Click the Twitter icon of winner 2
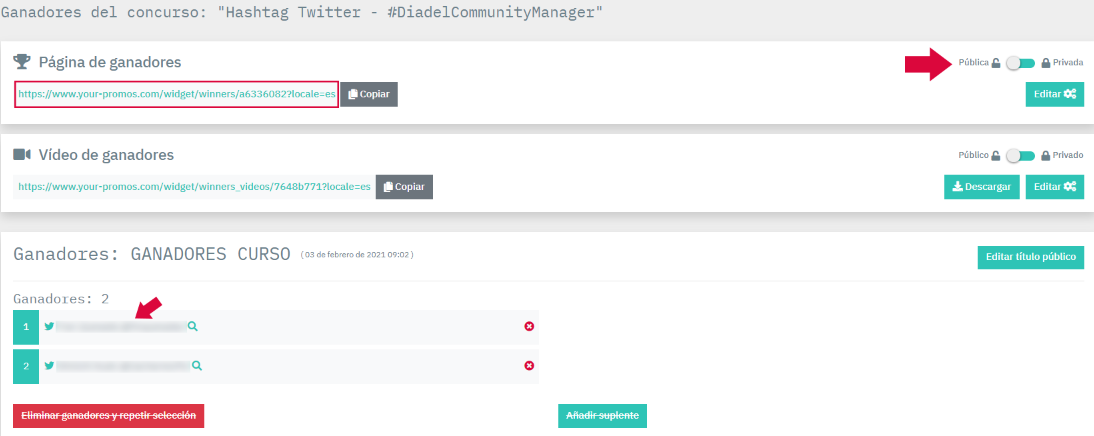Screen dimensions: 1094x436 tap(49, 365)
